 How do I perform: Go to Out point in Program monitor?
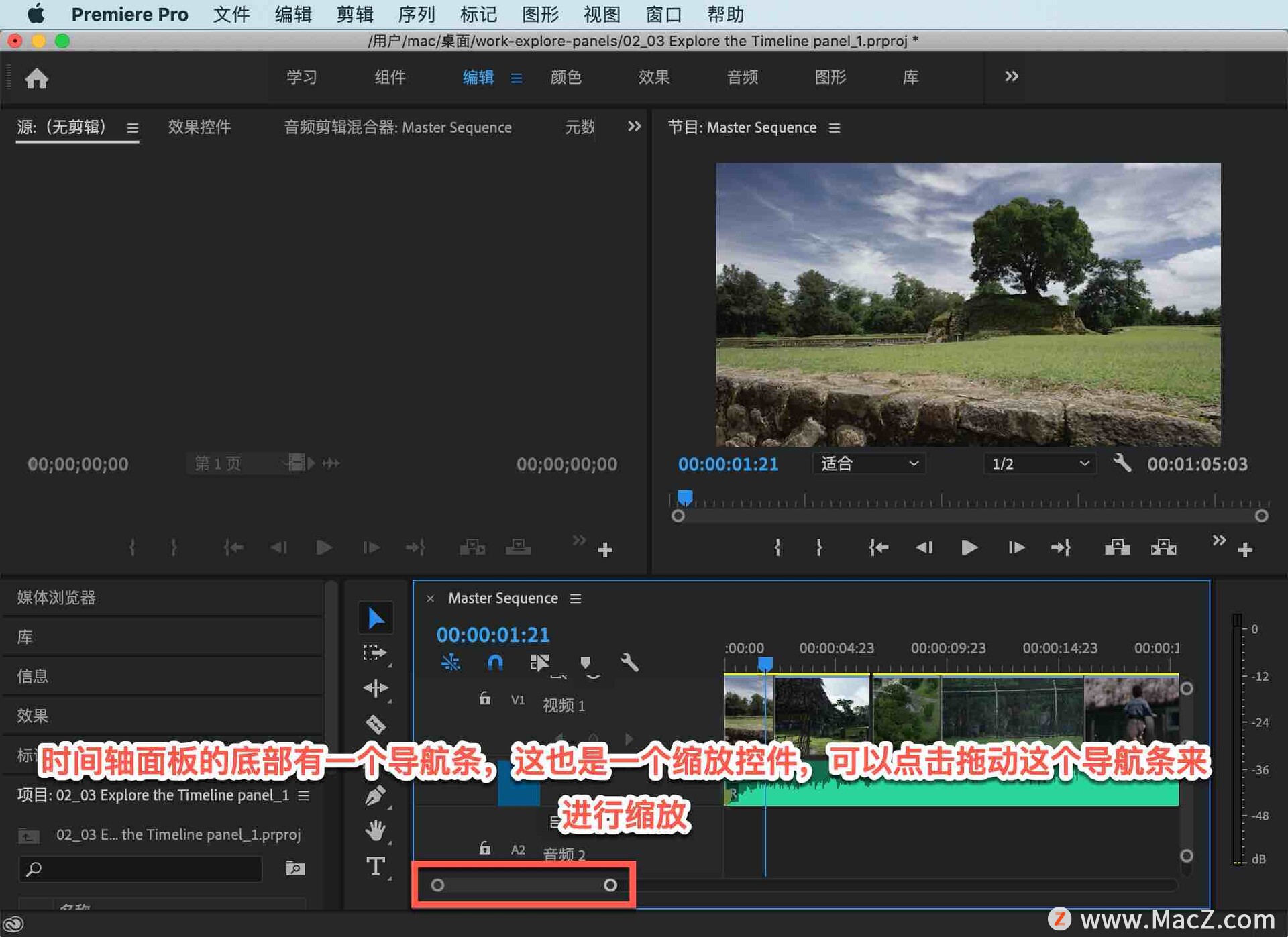1061,548
